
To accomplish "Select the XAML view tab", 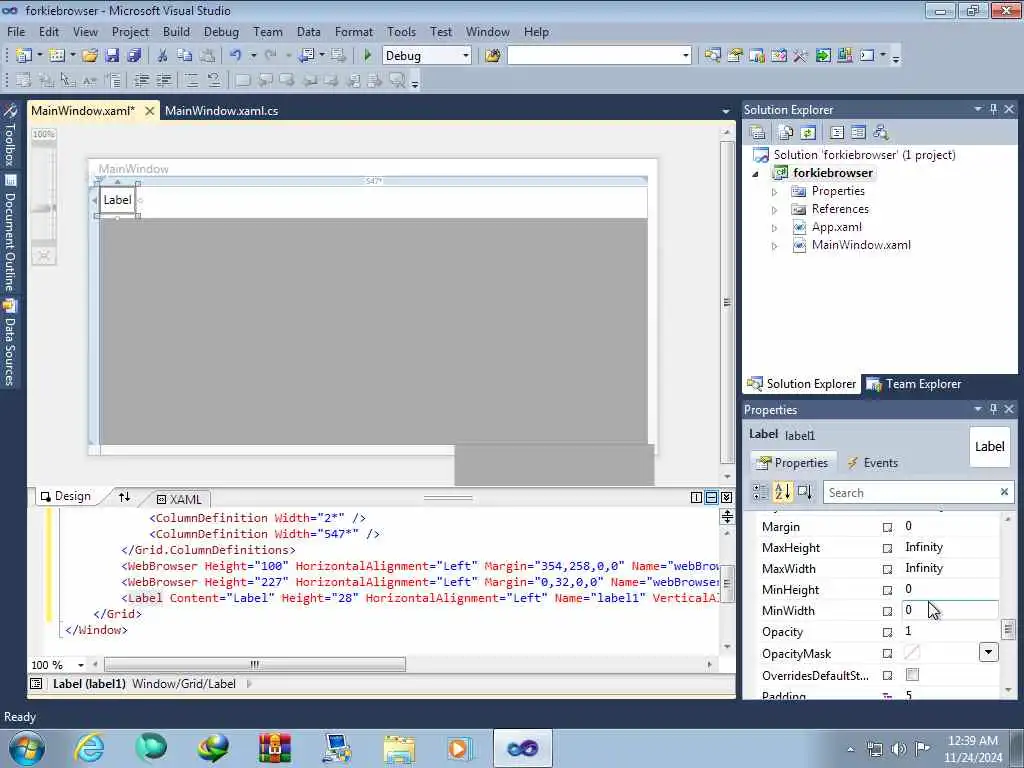I will [x=179, y=500].
